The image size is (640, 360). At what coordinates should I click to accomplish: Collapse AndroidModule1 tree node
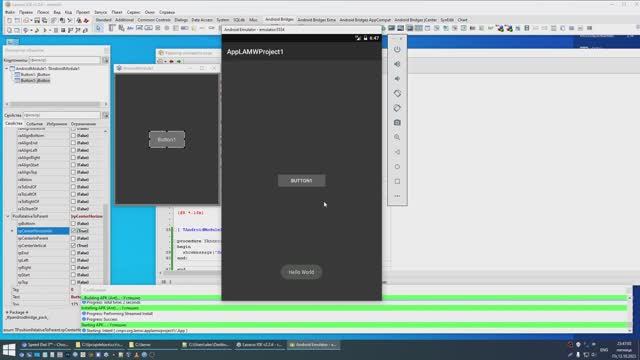(x=7, y=69)
